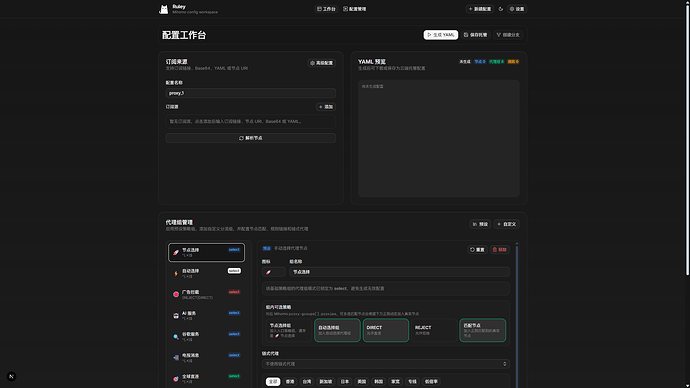Select the 香港 region filter
690x388 pixels.
coord(290,381)
